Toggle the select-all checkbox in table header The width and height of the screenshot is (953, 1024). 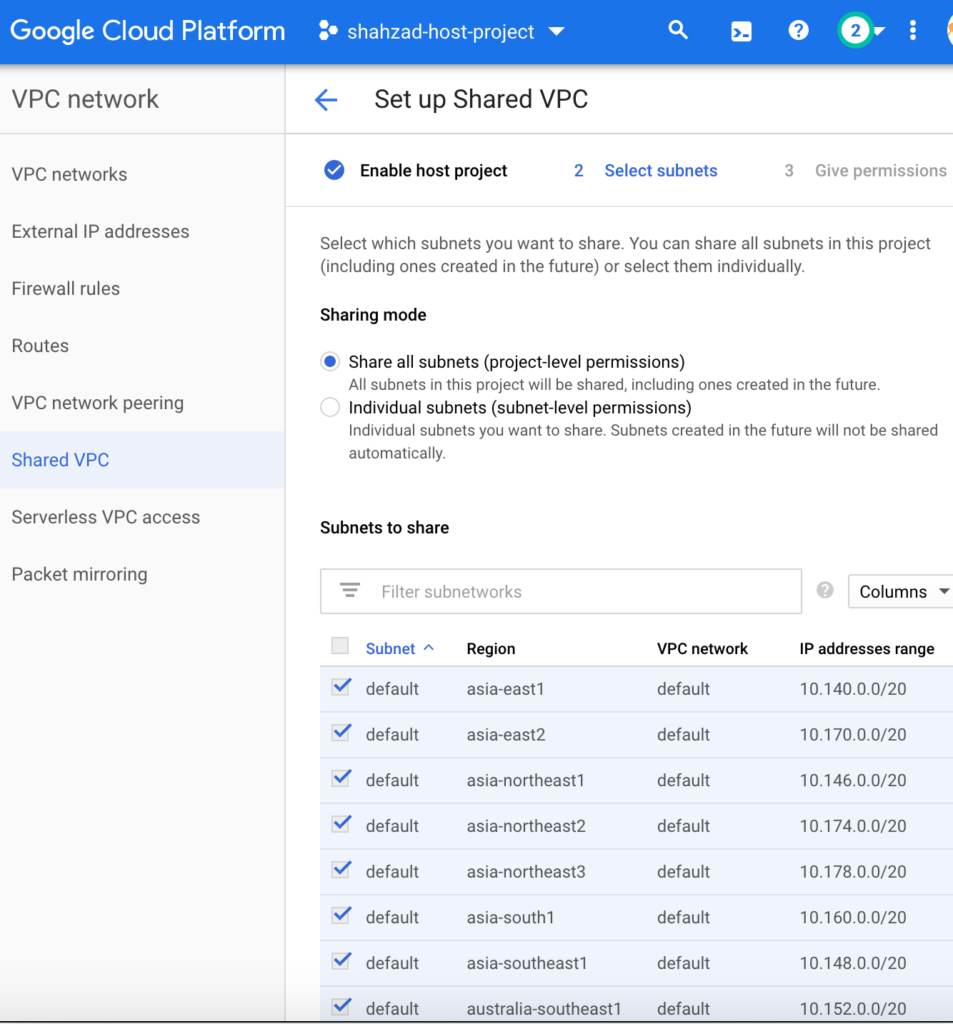click(340, 646)
